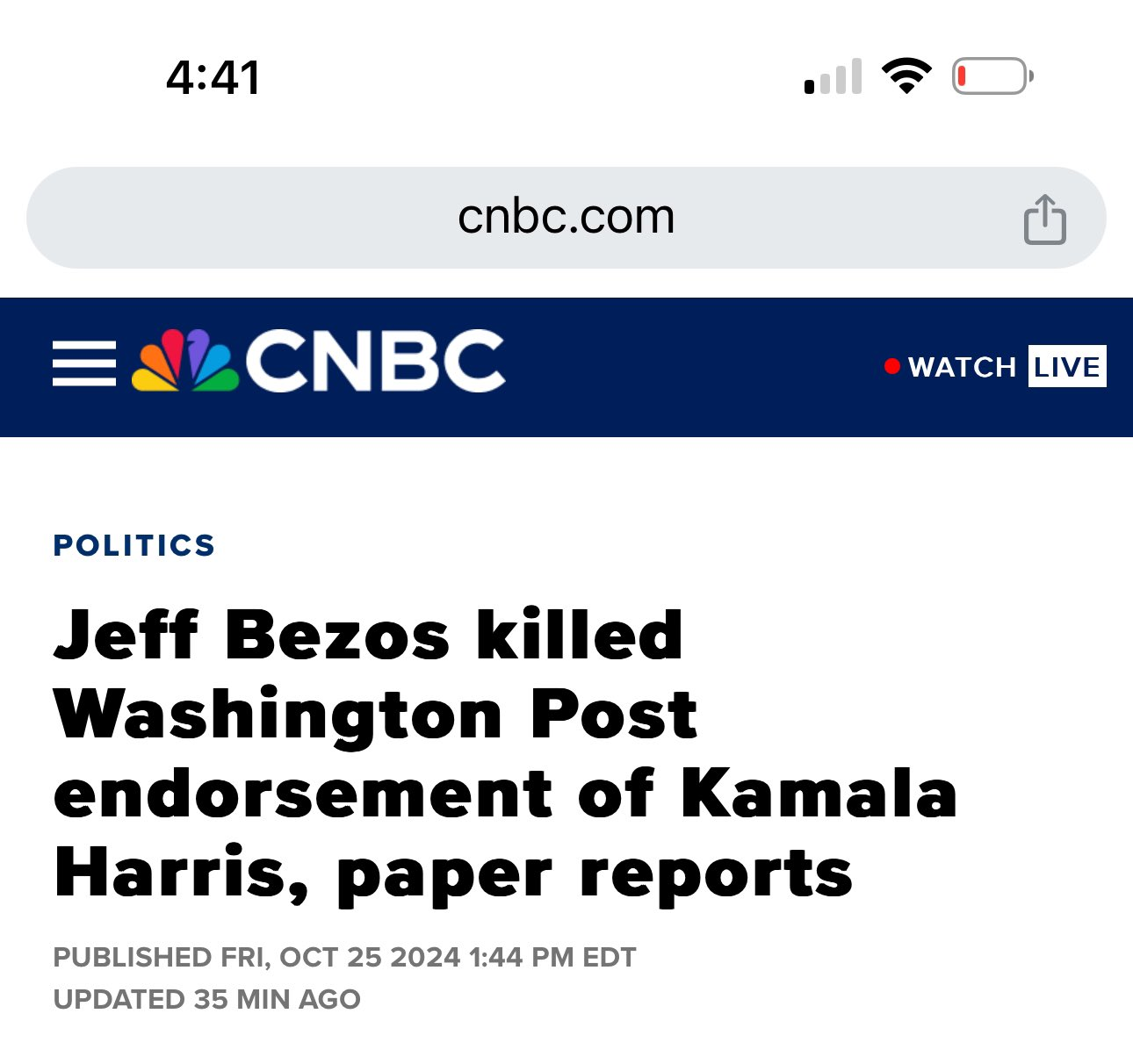Click the WATCH label in header
The height and width of the screenshot is (1064, 1133).
[x=962, y=367]
